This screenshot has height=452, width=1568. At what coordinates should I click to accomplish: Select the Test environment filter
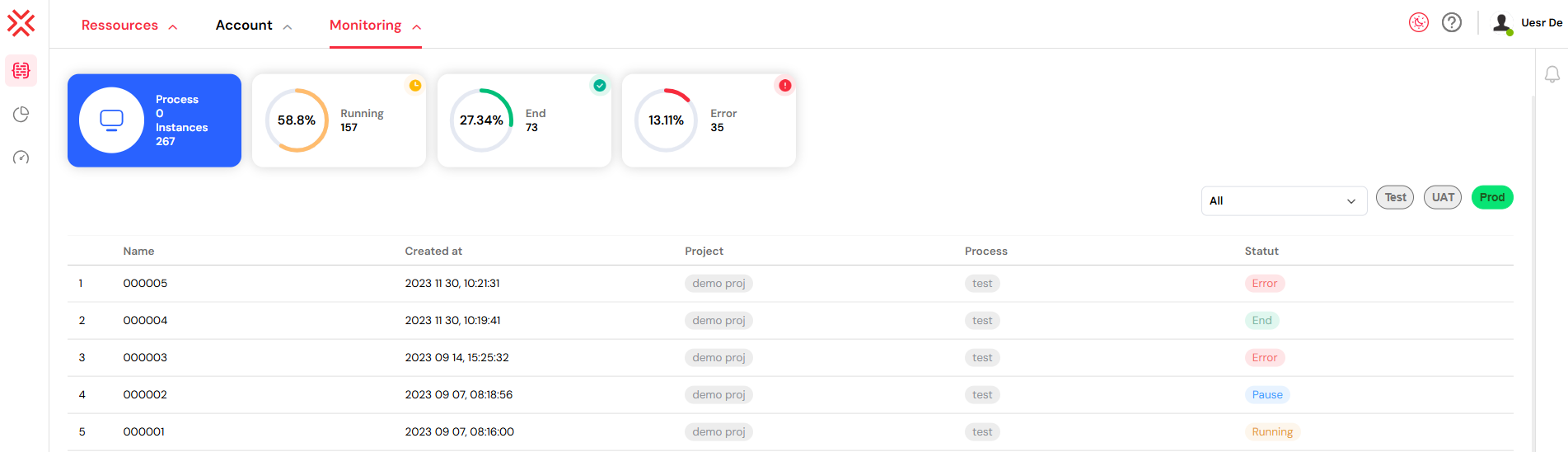1395,197
